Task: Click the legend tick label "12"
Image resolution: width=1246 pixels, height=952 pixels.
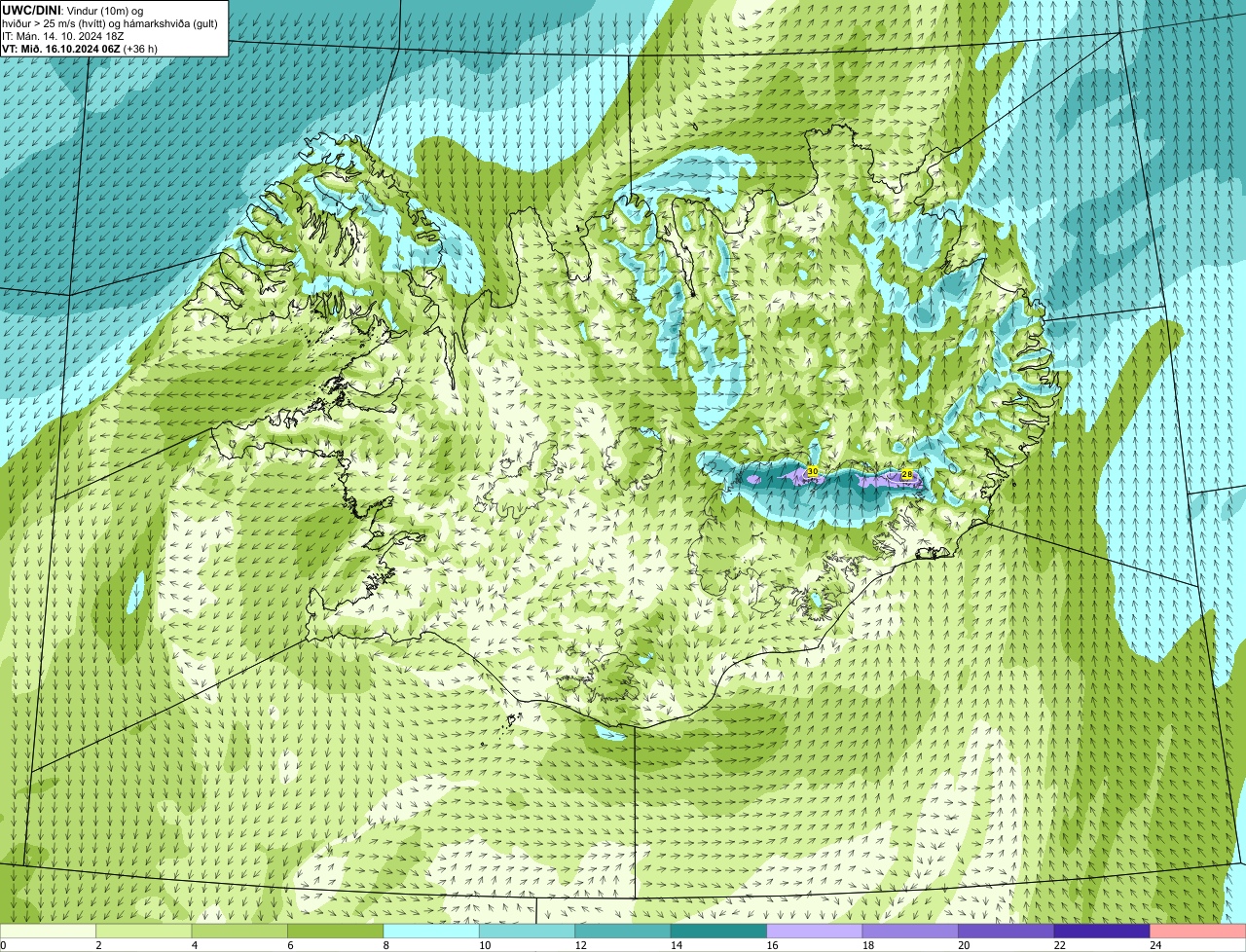Action: click(x=580, y=945)
